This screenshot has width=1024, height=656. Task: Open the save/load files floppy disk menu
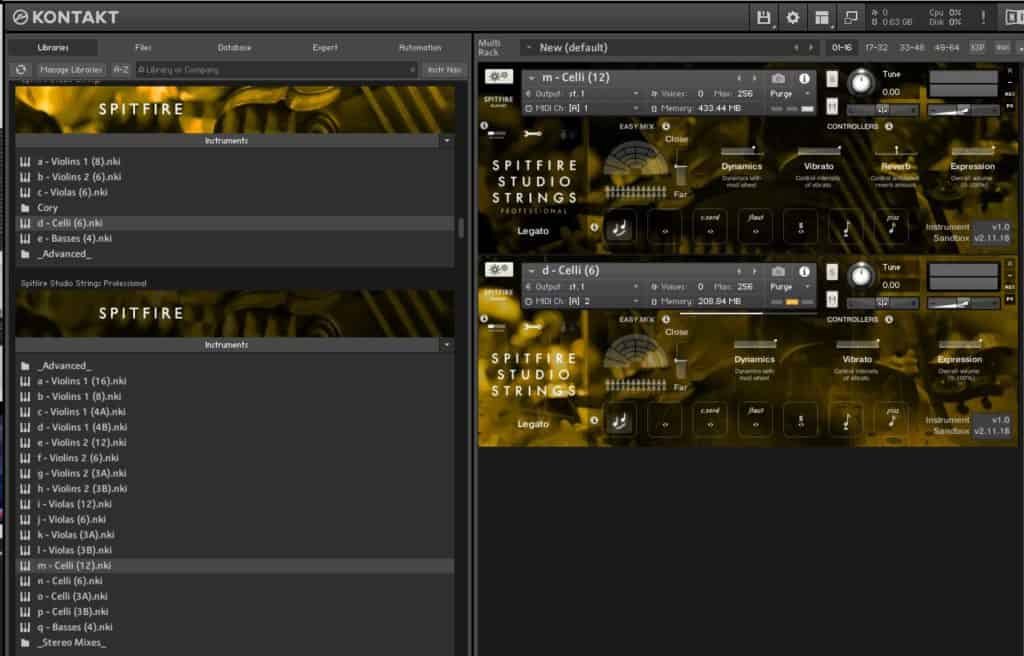763,18
